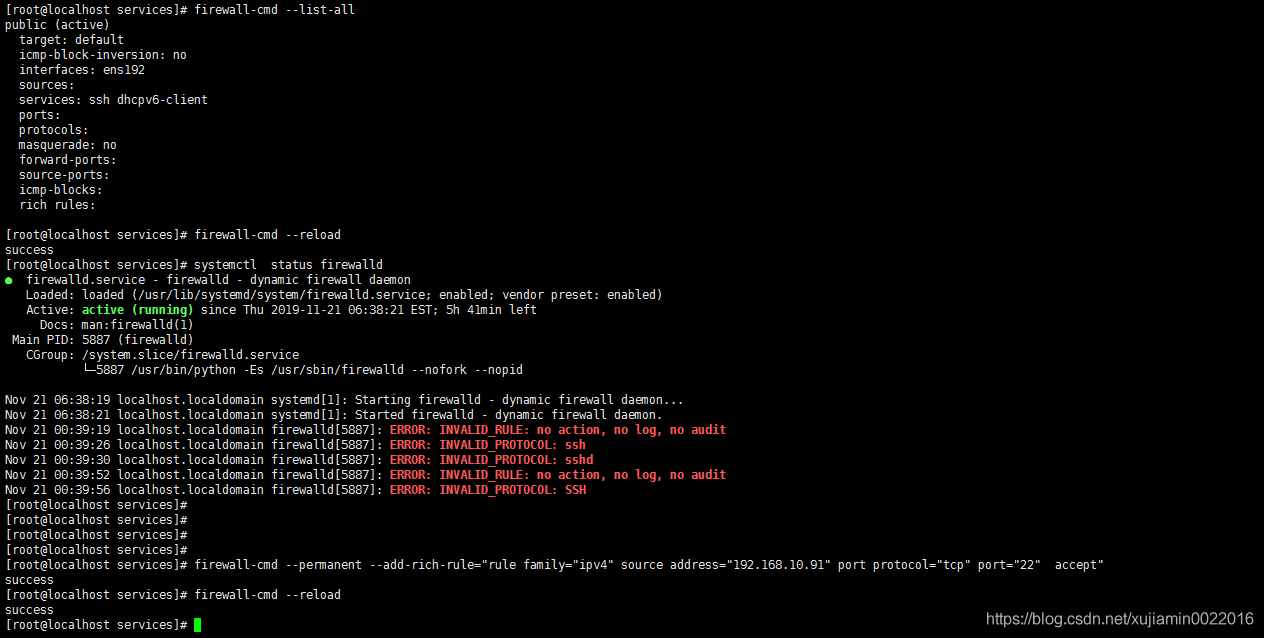Click the first 'INVALID_RULE: no action' error line
1264x638 pixels.
coord(558,430)
